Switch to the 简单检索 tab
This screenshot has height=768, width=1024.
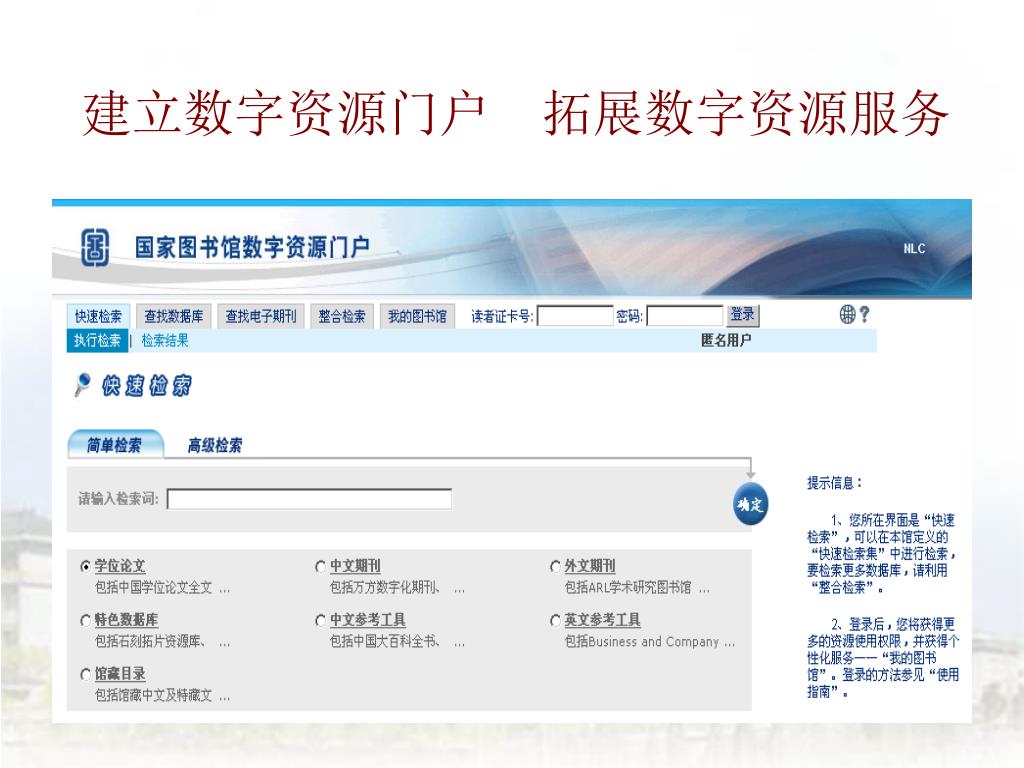point(115,445)
